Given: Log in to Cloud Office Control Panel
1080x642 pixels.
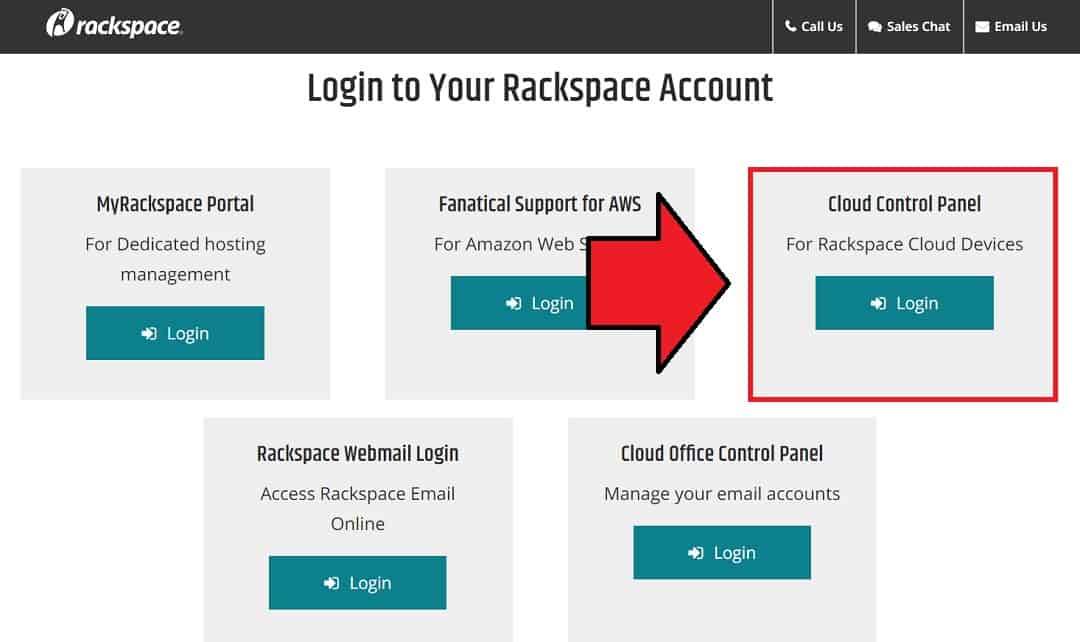Looking at the screenshot, I should pyautogui.click(x=722, y=552).
